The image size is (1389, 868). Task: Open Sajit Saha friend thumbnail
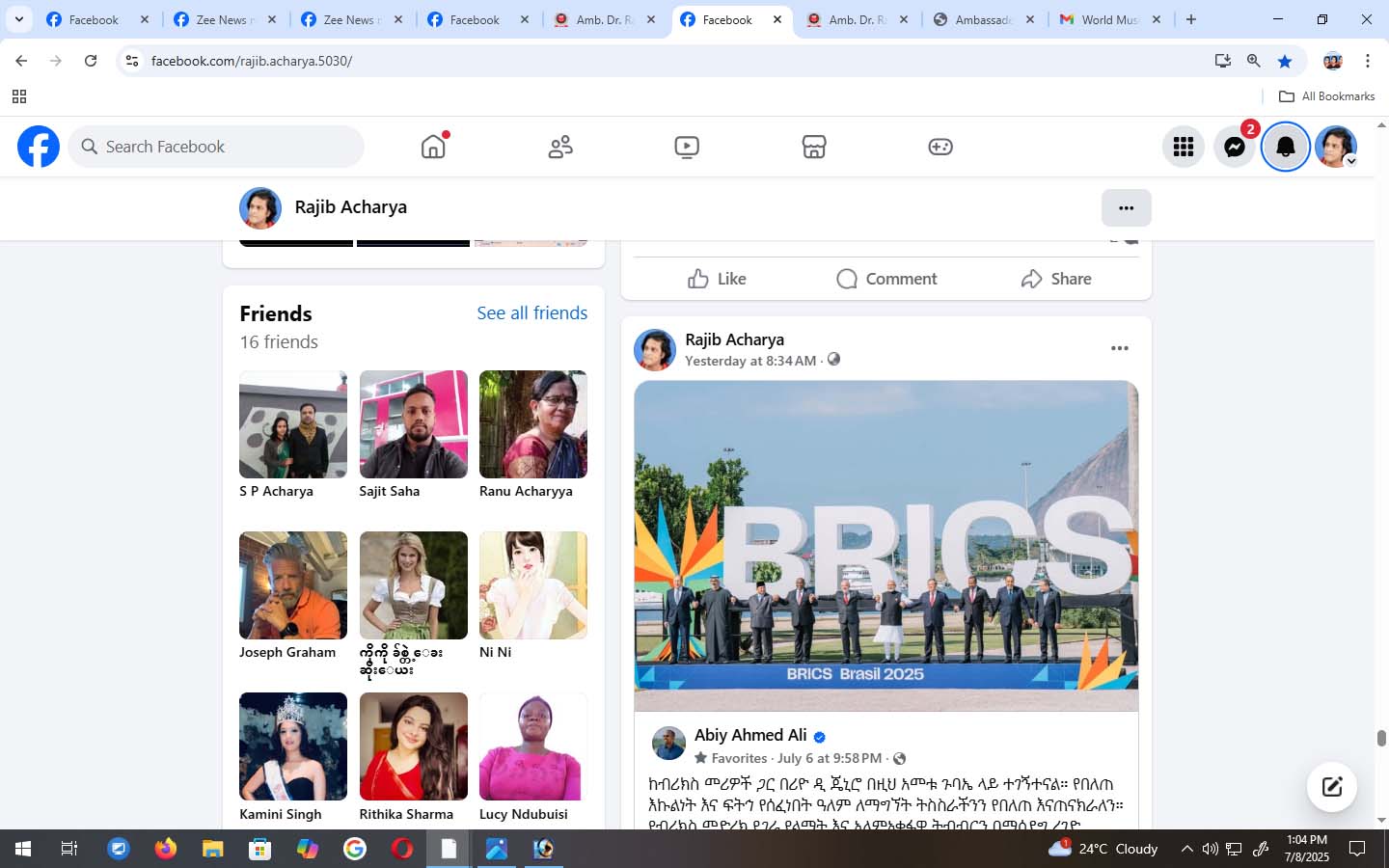coord(413,424)
